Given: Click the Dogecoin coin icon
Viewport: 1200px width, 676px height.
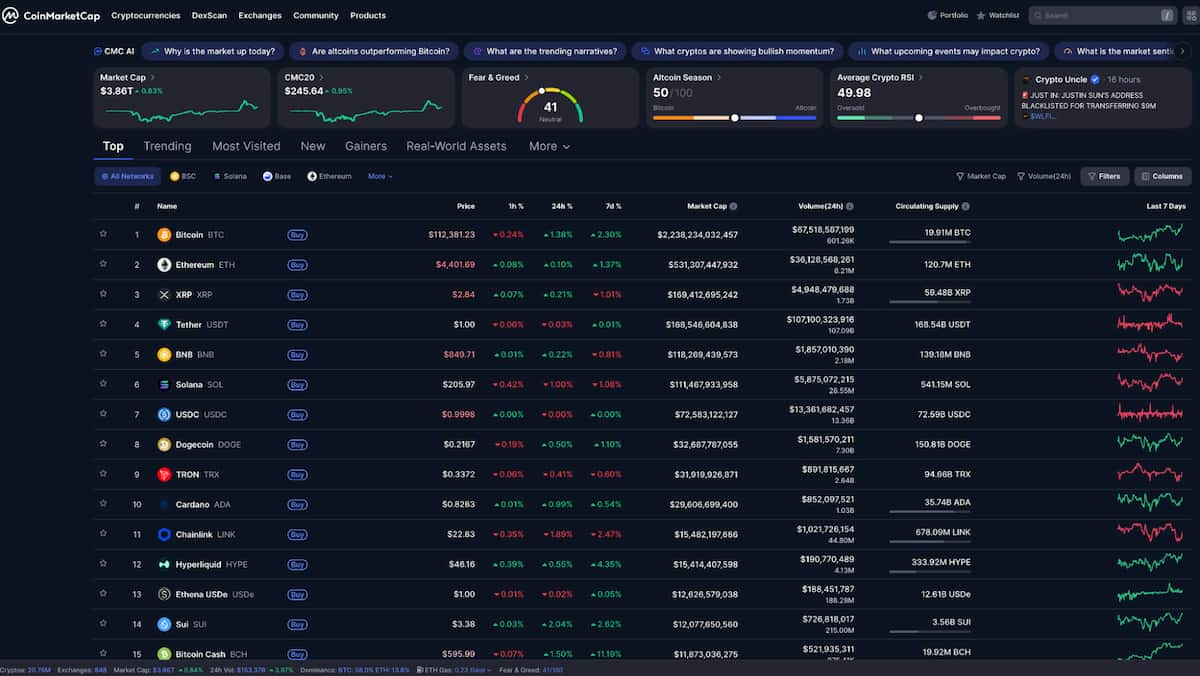Looking at the screenshot, I should [x=164, y=444].
